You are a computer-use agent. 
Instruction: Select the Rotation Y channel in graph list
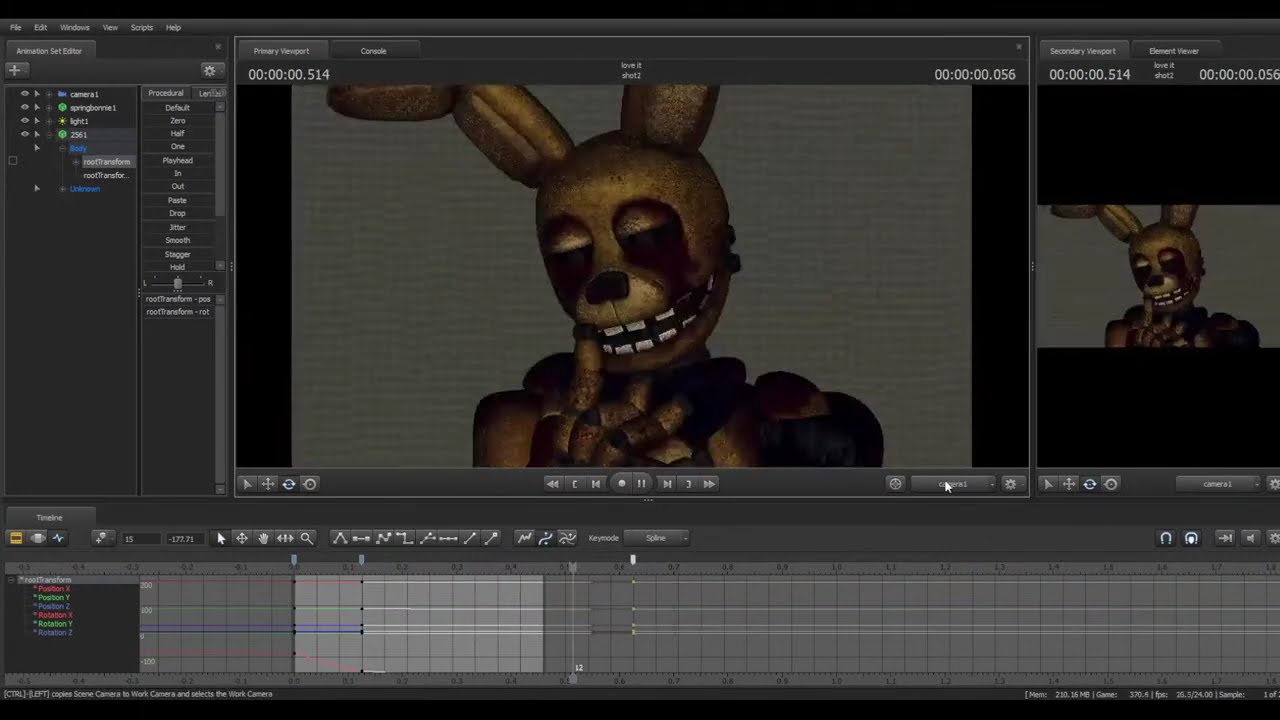click(x=54, y=624)
